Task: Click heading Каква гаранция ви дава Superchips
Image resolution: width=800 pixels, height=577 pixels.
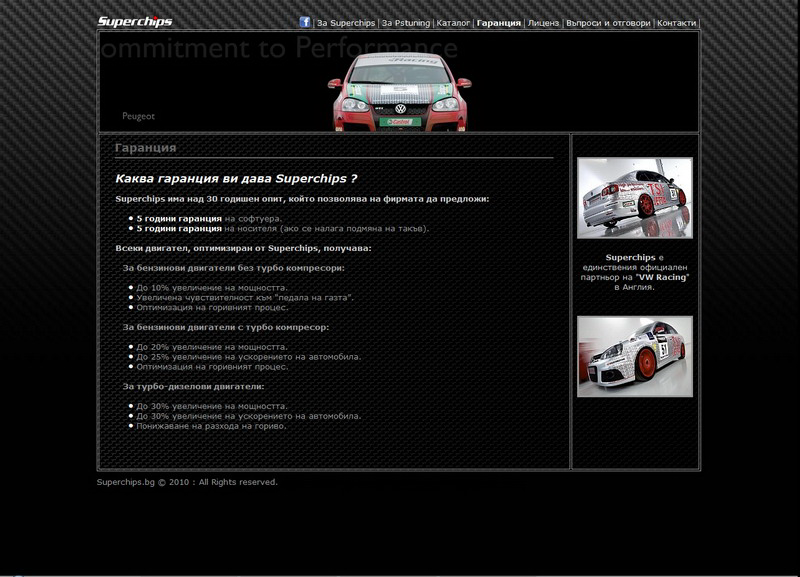Action: click(236, 179)
